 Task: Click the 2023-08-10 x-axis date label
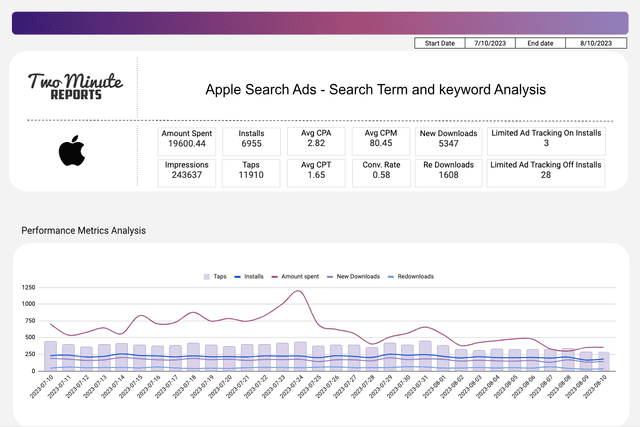[x=596, y=386]
